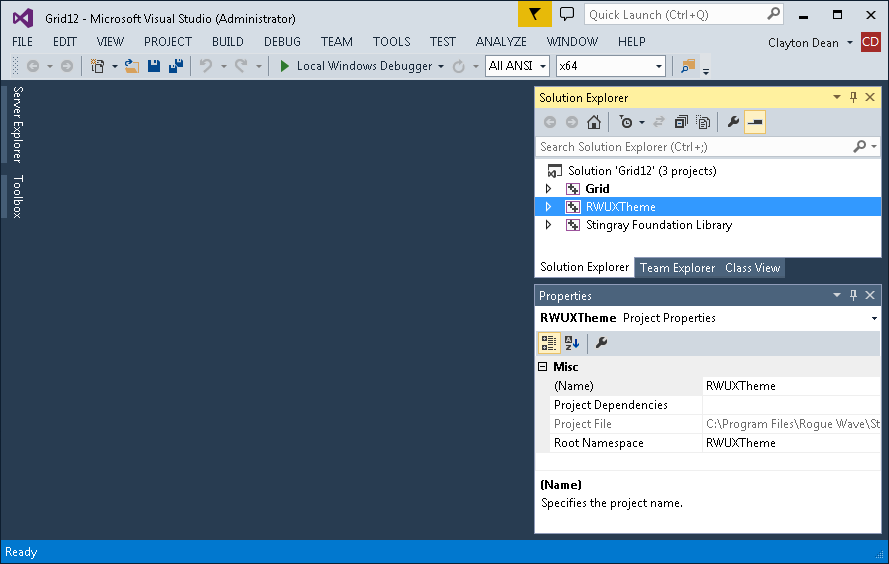The width and height of the screenshot is (889, 564).
Task: Expand the Stingray Foundation Library node
Action: coord(548,225)
